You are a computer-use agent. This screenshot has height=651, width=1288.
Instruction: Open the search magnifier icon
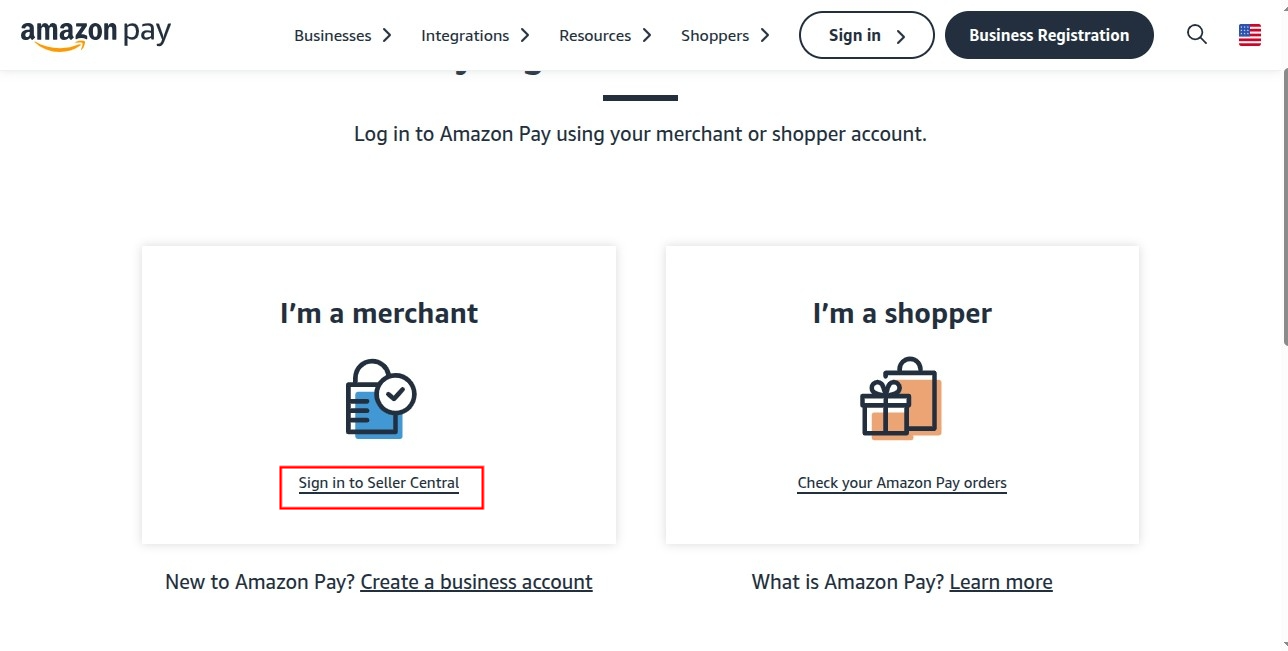[x=1197, y=35]
